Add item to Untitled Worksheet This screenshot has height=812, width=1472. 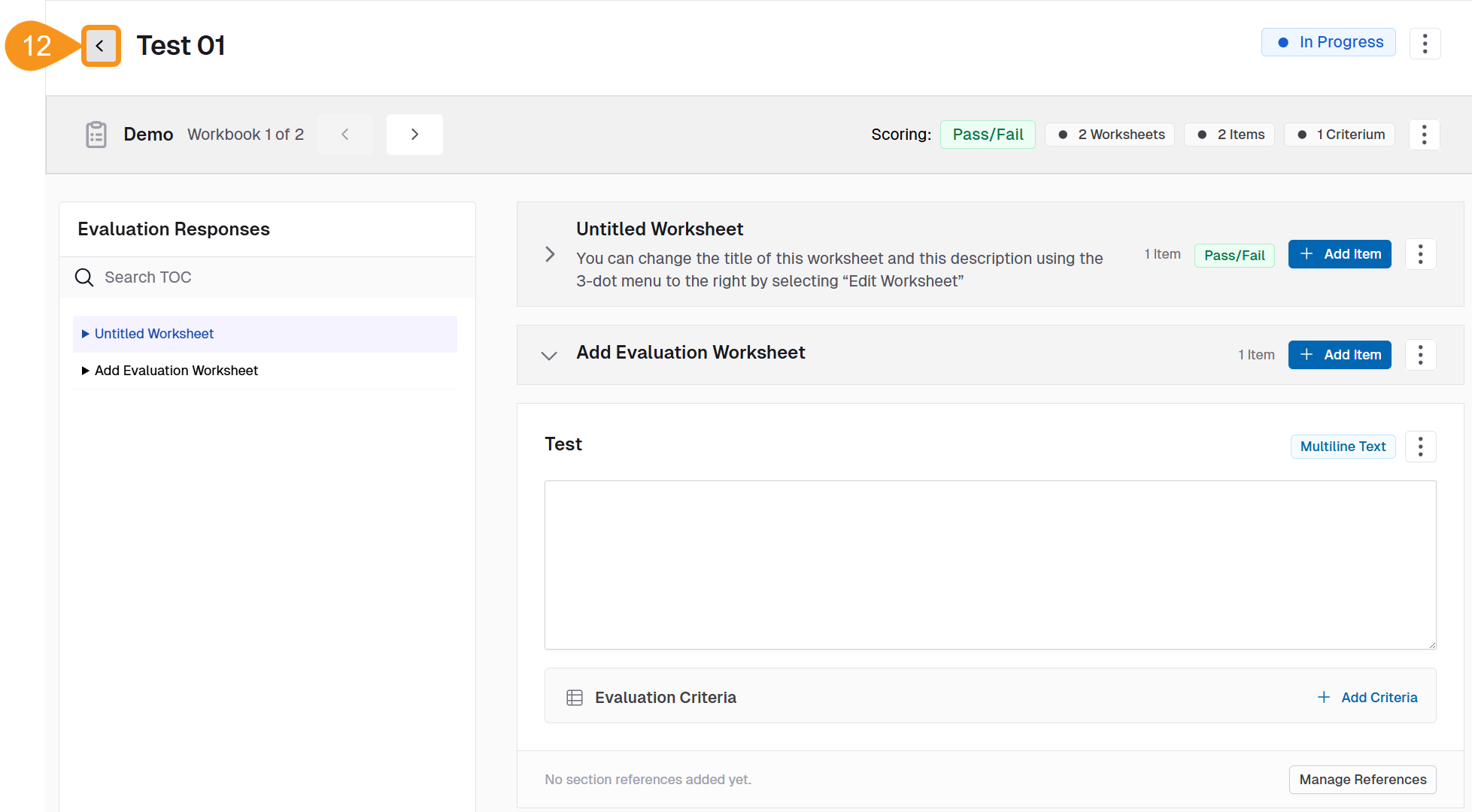coord(1340,254)
